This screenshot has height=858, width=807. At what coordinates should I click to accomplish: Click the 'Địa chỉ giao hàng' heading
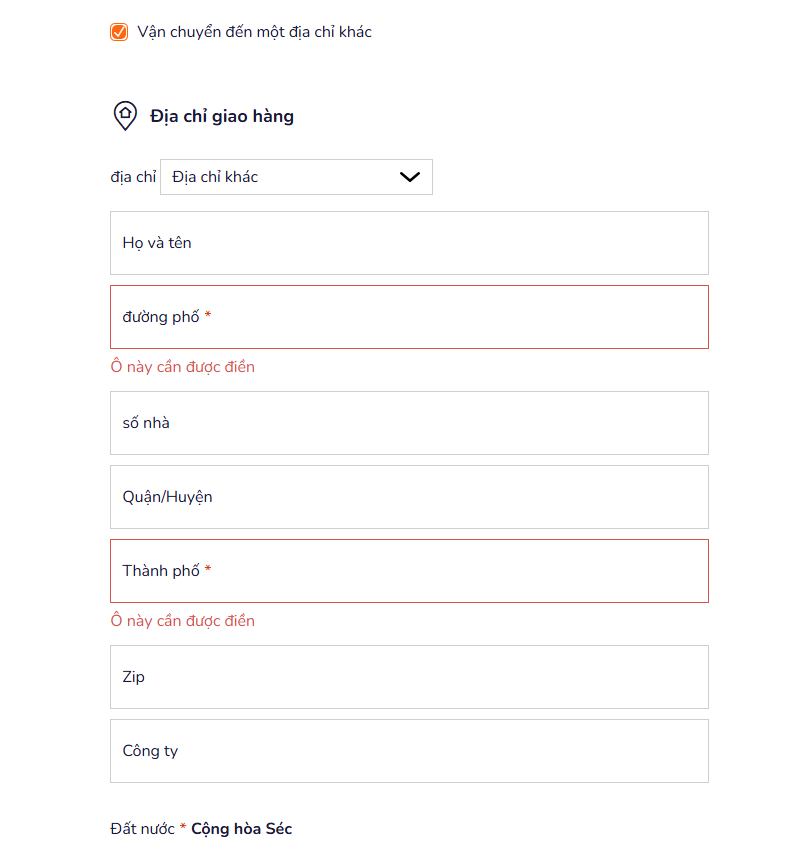[222, 116]
